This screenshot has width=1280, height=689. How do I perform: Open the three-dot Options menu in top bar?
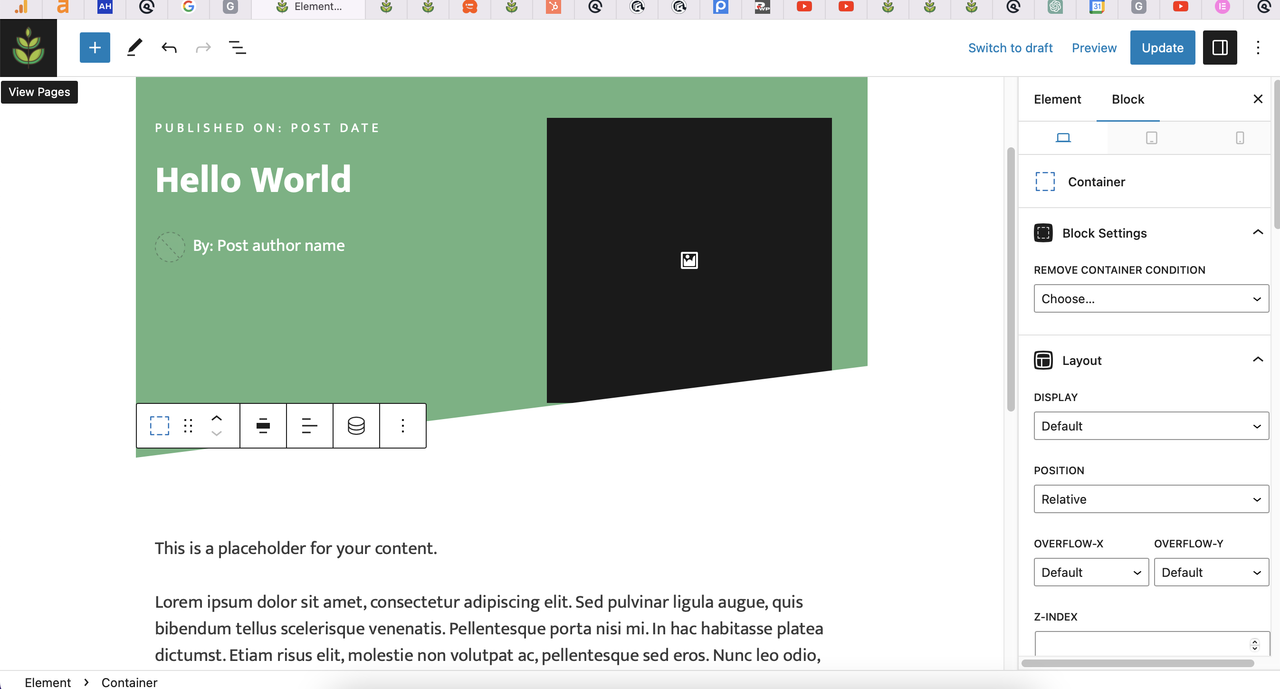click(x=1258, y=47)
